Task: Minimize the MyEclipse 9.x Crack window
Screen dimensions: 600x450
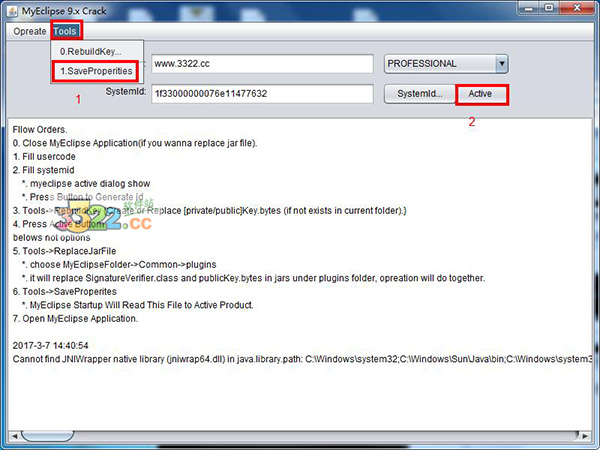Action: coord(529,8)
